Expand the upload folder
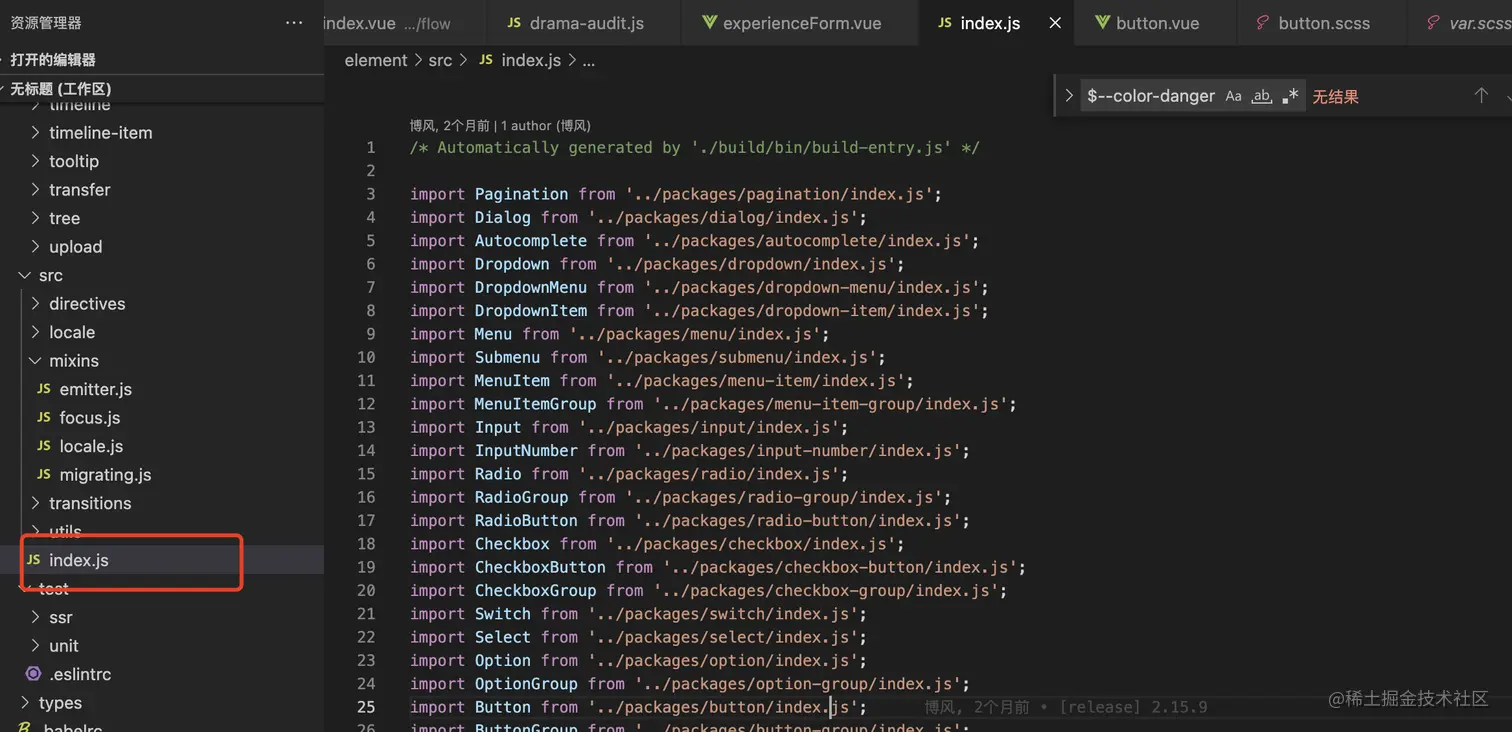 click(76, 246)
